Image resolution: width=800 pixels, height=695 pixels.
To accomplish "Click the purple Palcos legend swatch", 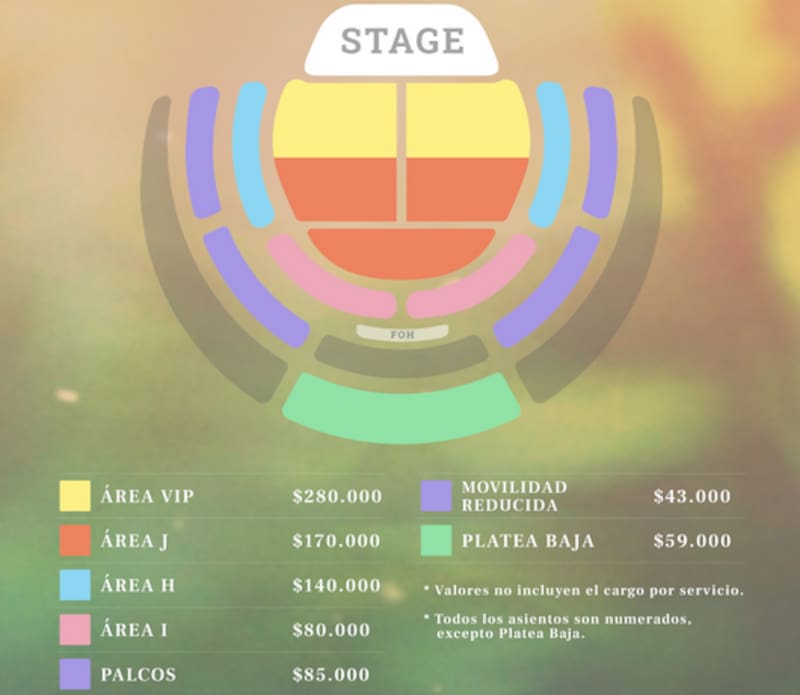I will click(75, 674).
